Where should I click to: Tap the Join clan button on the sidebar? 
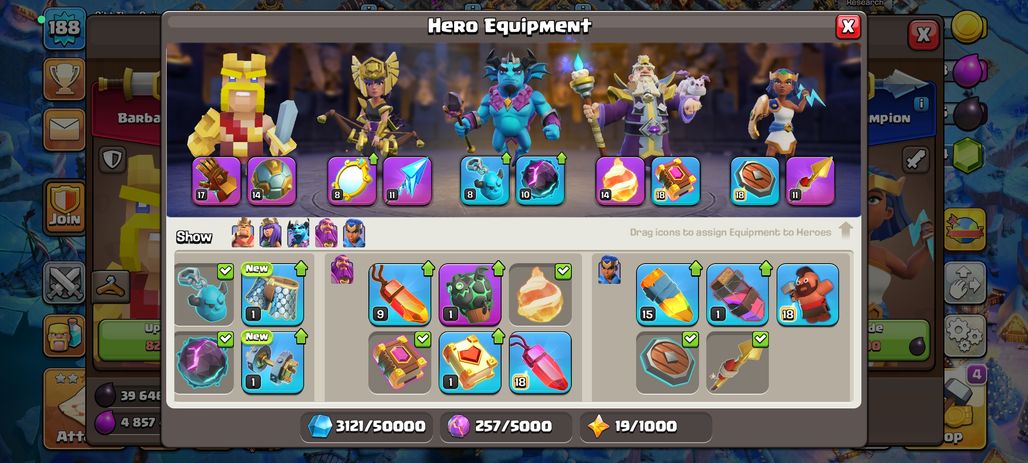pos(64,207)
